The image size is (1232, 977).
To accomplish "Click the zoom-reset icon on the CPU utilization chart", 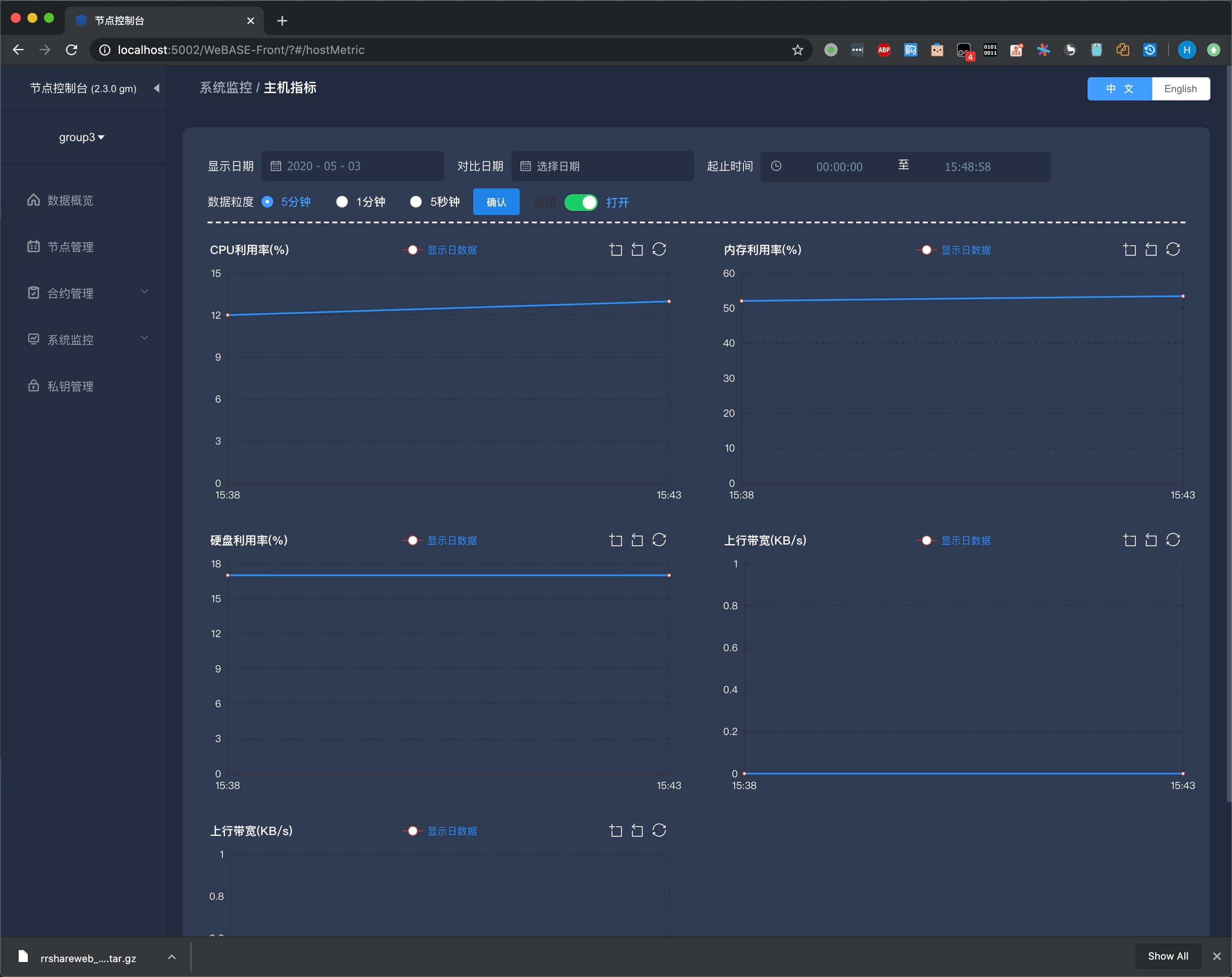I will (x=637, y=250).
